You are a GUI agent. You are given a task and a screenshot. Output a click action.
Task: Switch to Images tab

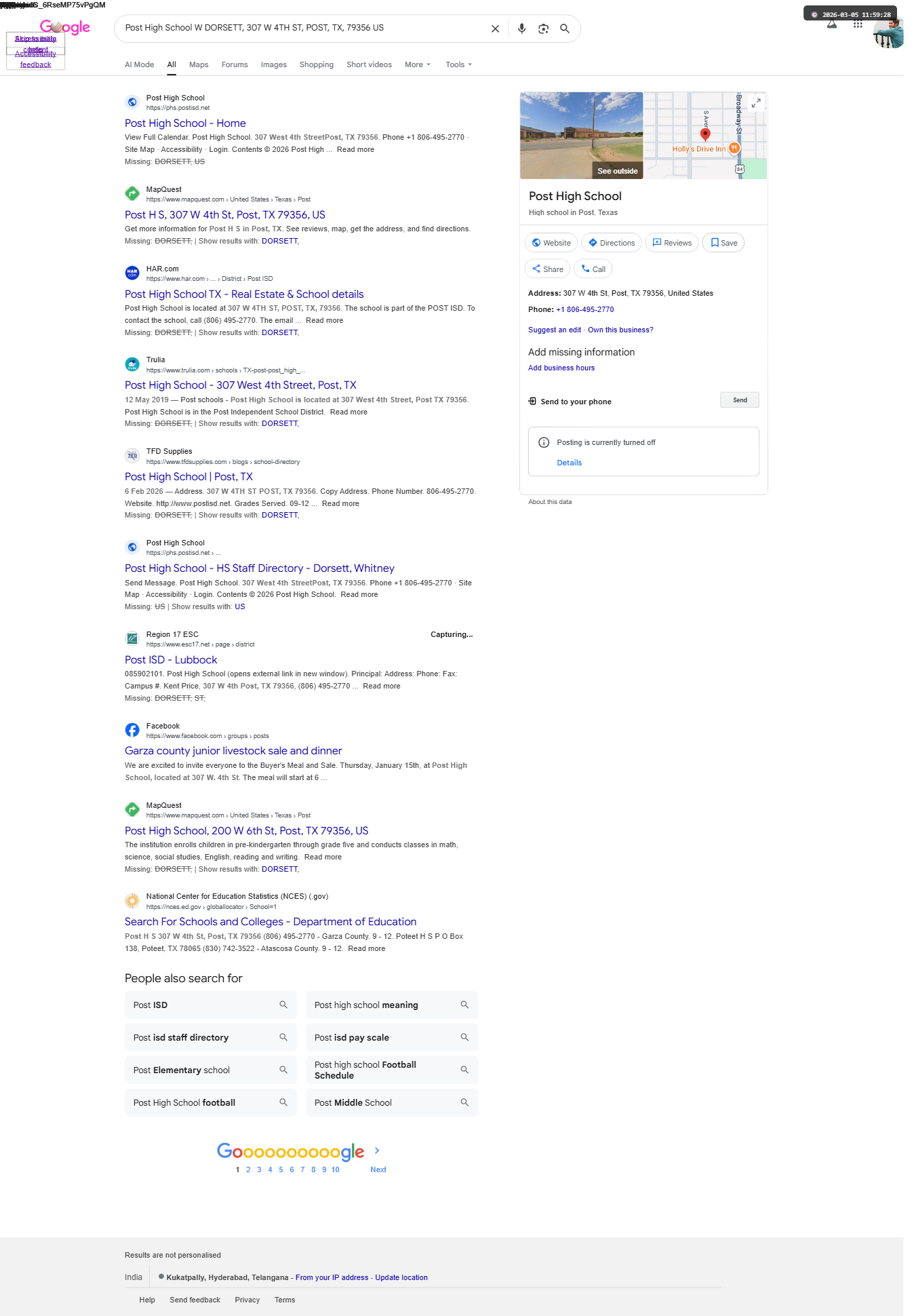pyautogui.click(x=274, y=64)
